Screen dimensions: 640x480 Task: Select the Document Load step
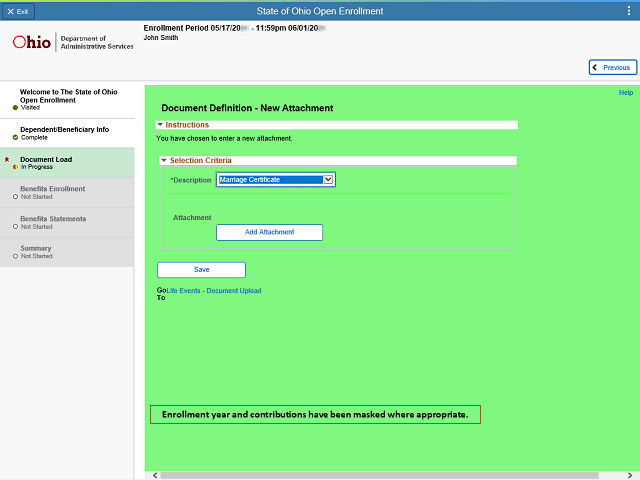(46, 159)
